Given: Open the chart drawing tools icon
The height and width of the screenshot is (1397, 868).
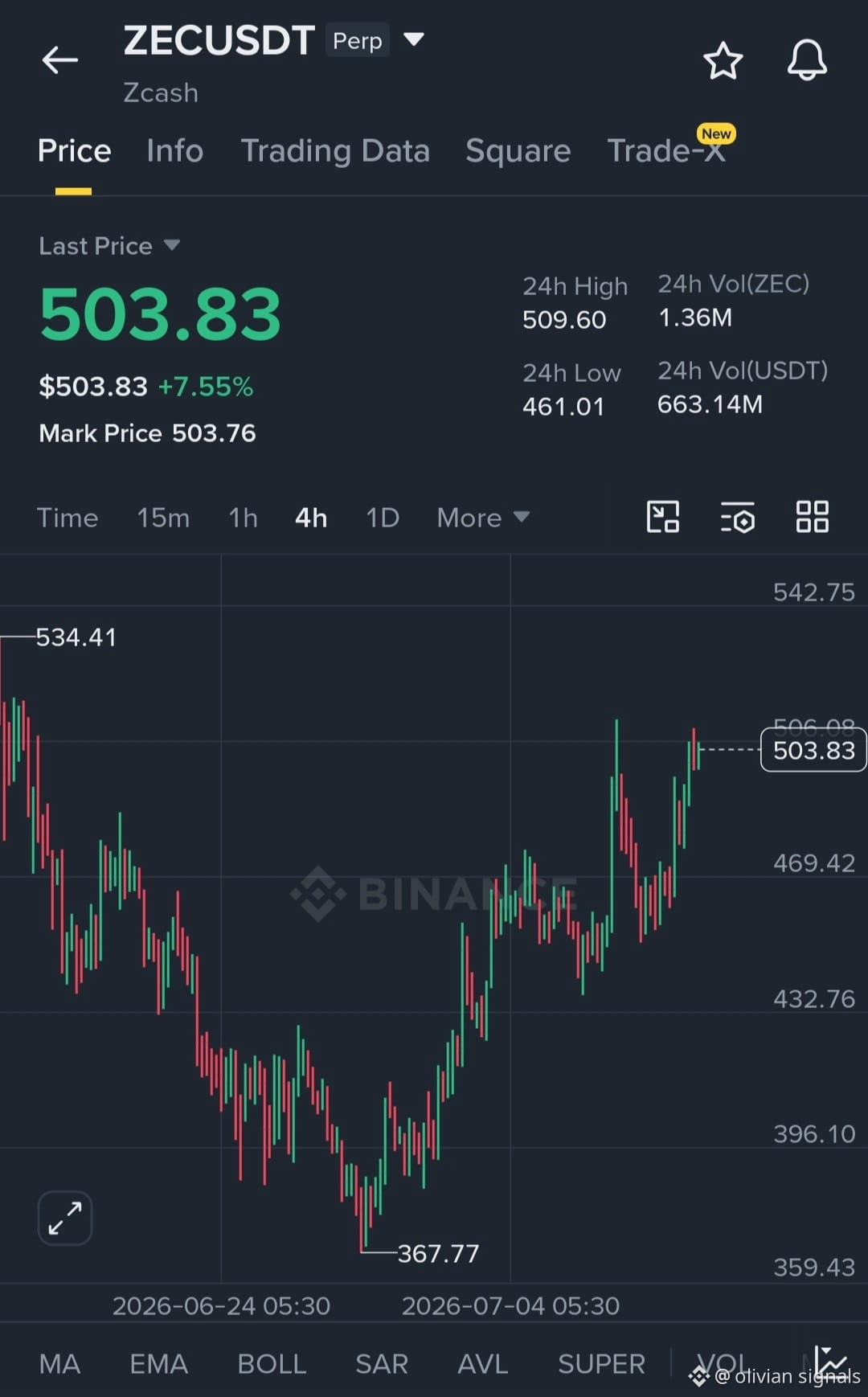Looking at the screenshot, I should coord(663,517).
